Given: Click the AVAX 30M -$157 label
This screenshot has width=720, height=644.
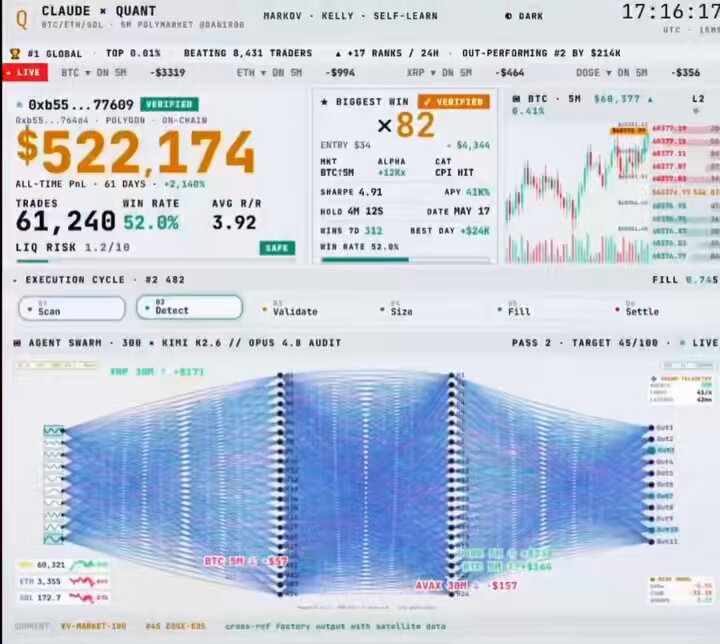Looking at the screenshot, I should point(466,586).
